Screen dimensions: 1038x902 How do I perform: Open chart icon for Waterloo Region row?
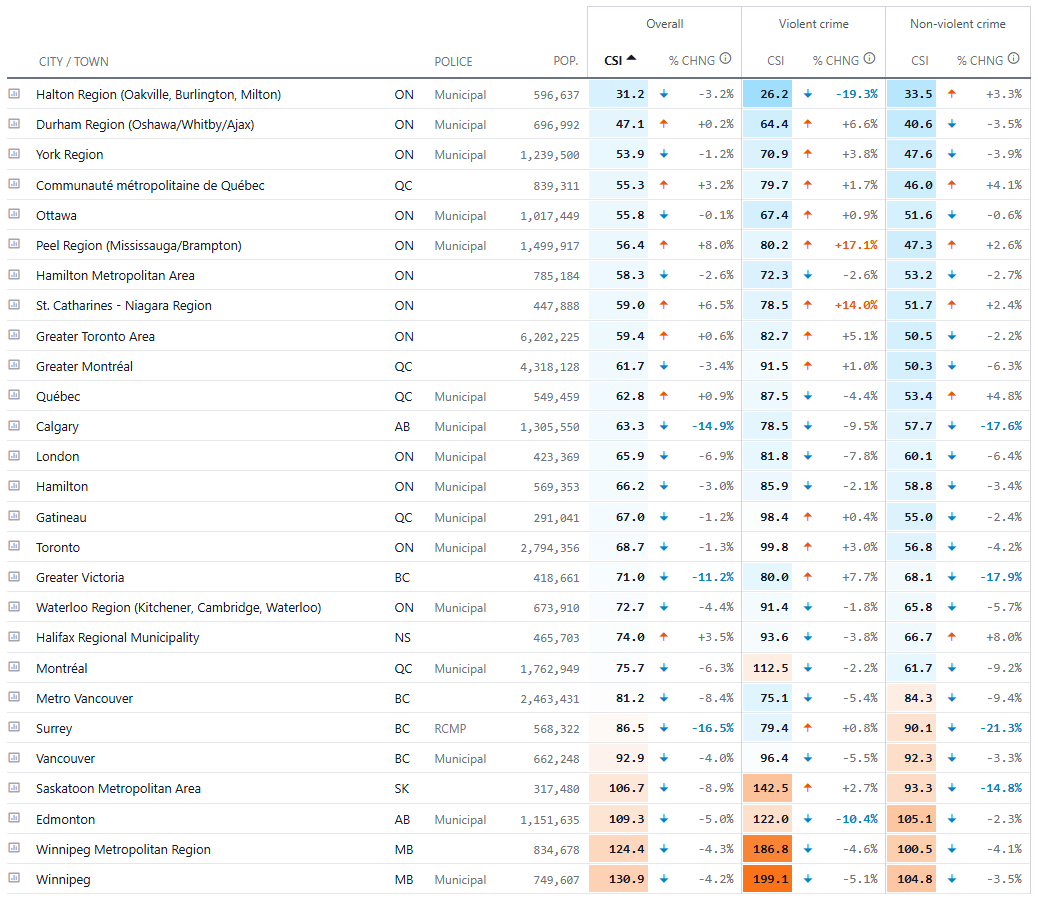pos(14,606)
